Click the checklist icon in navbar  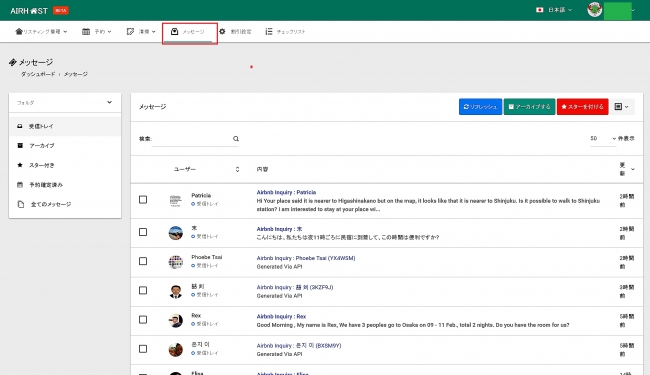coord(269,31)
